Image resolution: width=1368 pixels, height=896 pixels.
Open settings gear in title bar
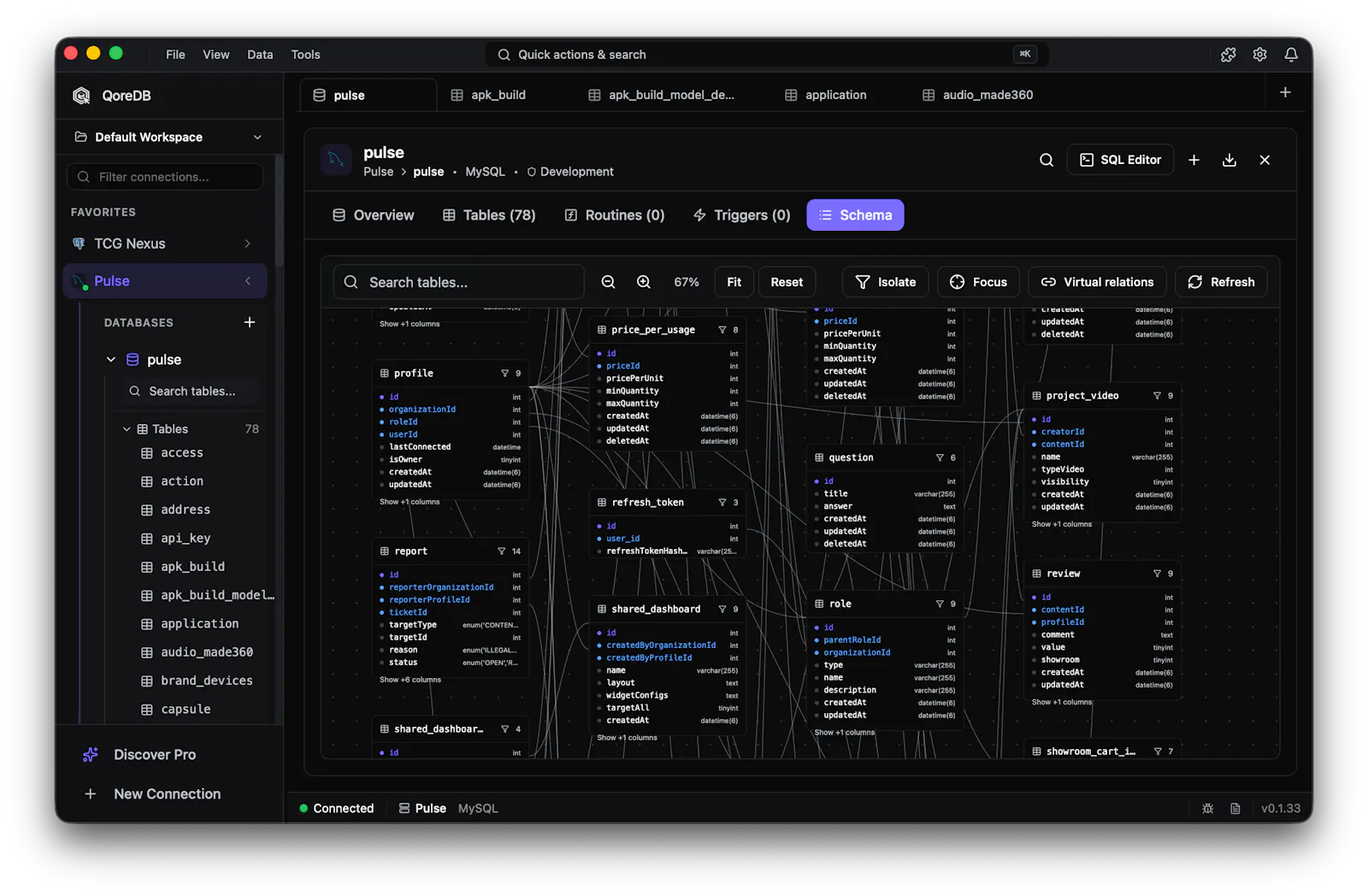coord(1259,55)
